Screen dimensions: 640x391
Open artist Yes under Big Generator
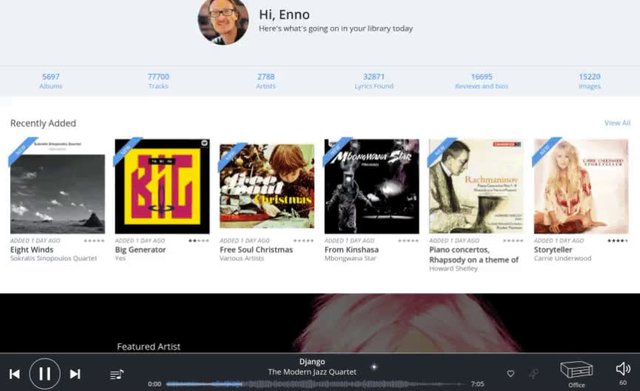120,258
